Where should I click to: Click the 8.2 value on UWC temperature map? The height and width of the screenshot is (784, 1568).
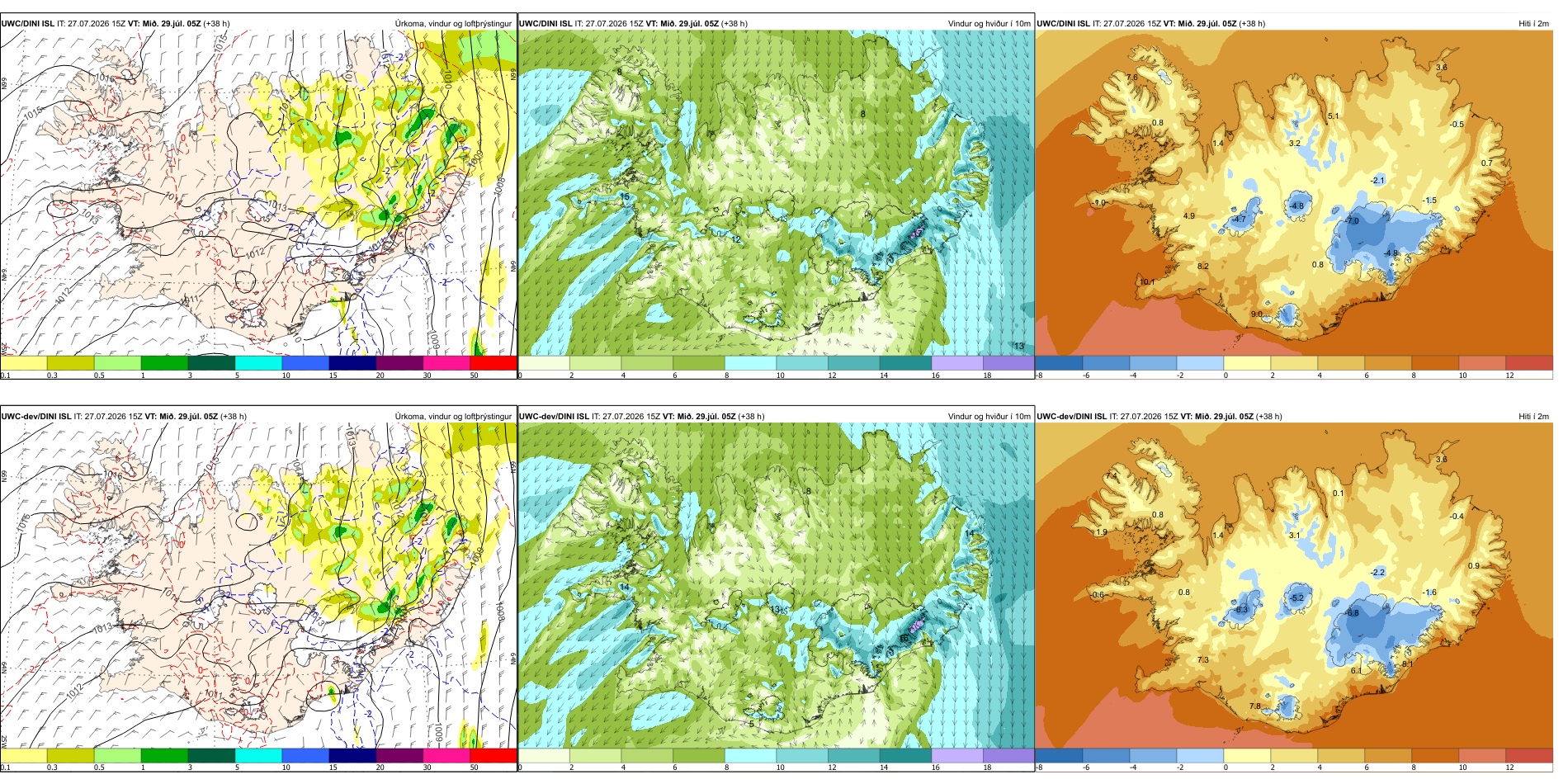coord(1203,267)
